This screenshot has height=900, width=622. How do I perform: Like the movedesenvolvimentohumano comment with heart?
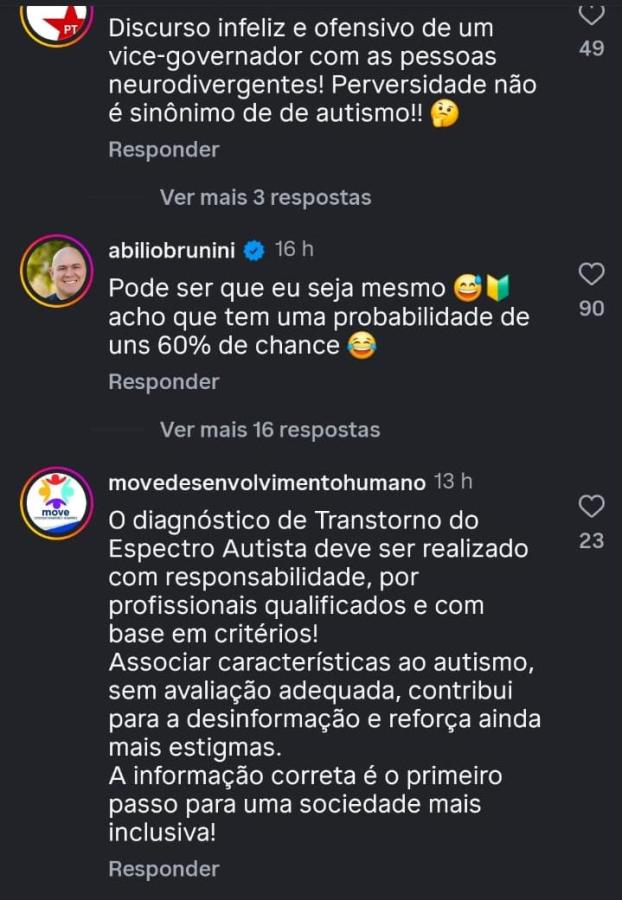tap(592, 506)
